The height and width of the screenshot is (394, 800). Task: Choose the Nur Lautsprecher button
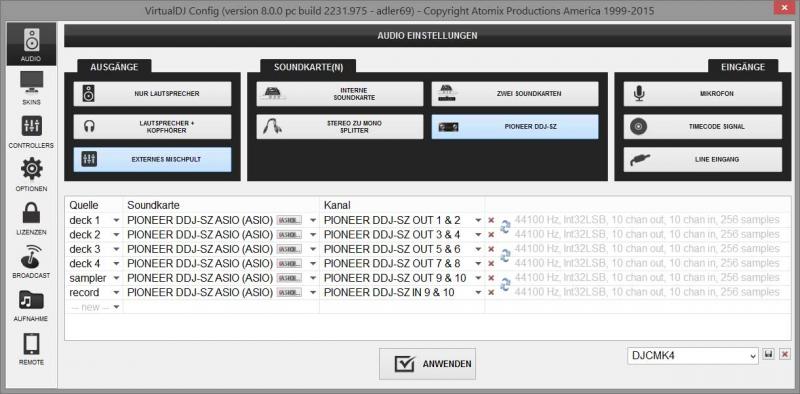tap(152, 94)
